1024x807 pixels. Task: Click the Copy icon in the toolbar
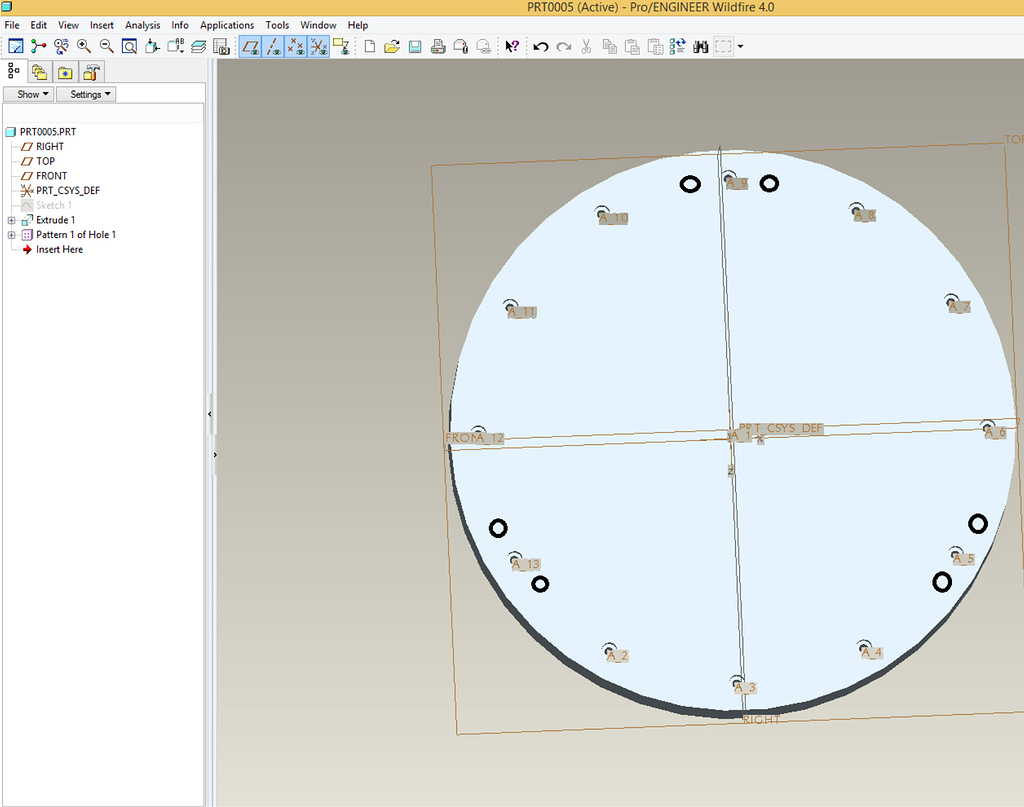[x=611, y=46]
